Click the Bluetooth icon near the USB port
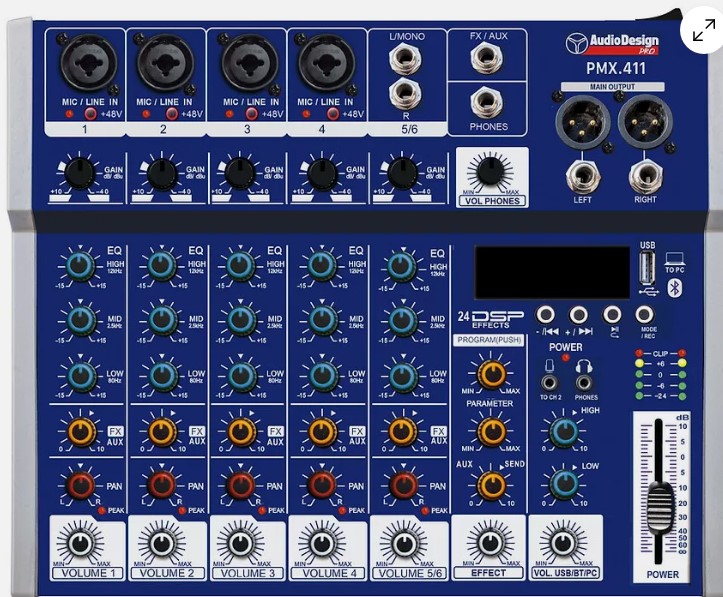The width and height of the screenshot is (723, 597). [x=675, y=288]
